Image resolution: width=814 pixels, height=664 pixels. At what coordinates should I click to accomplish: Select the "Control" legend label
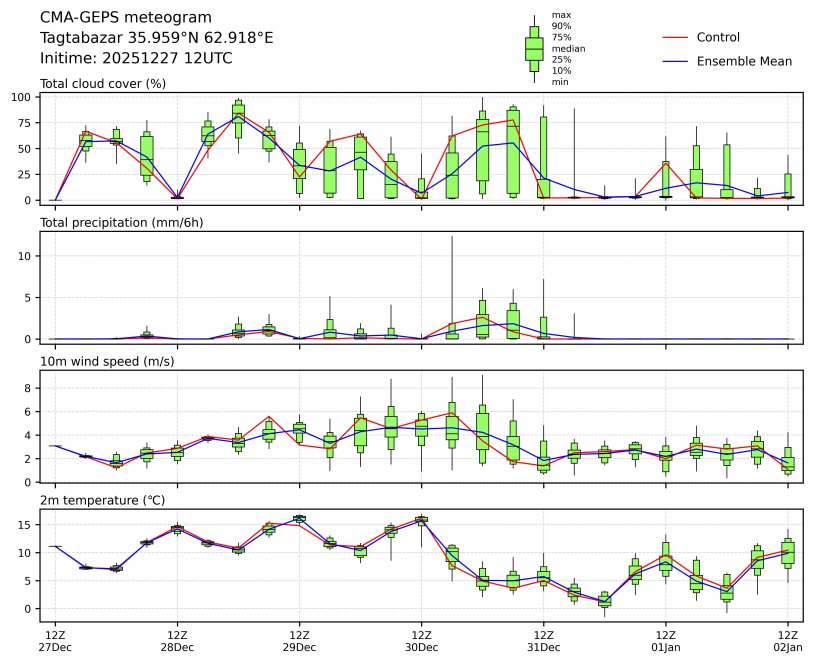point(718,38)
